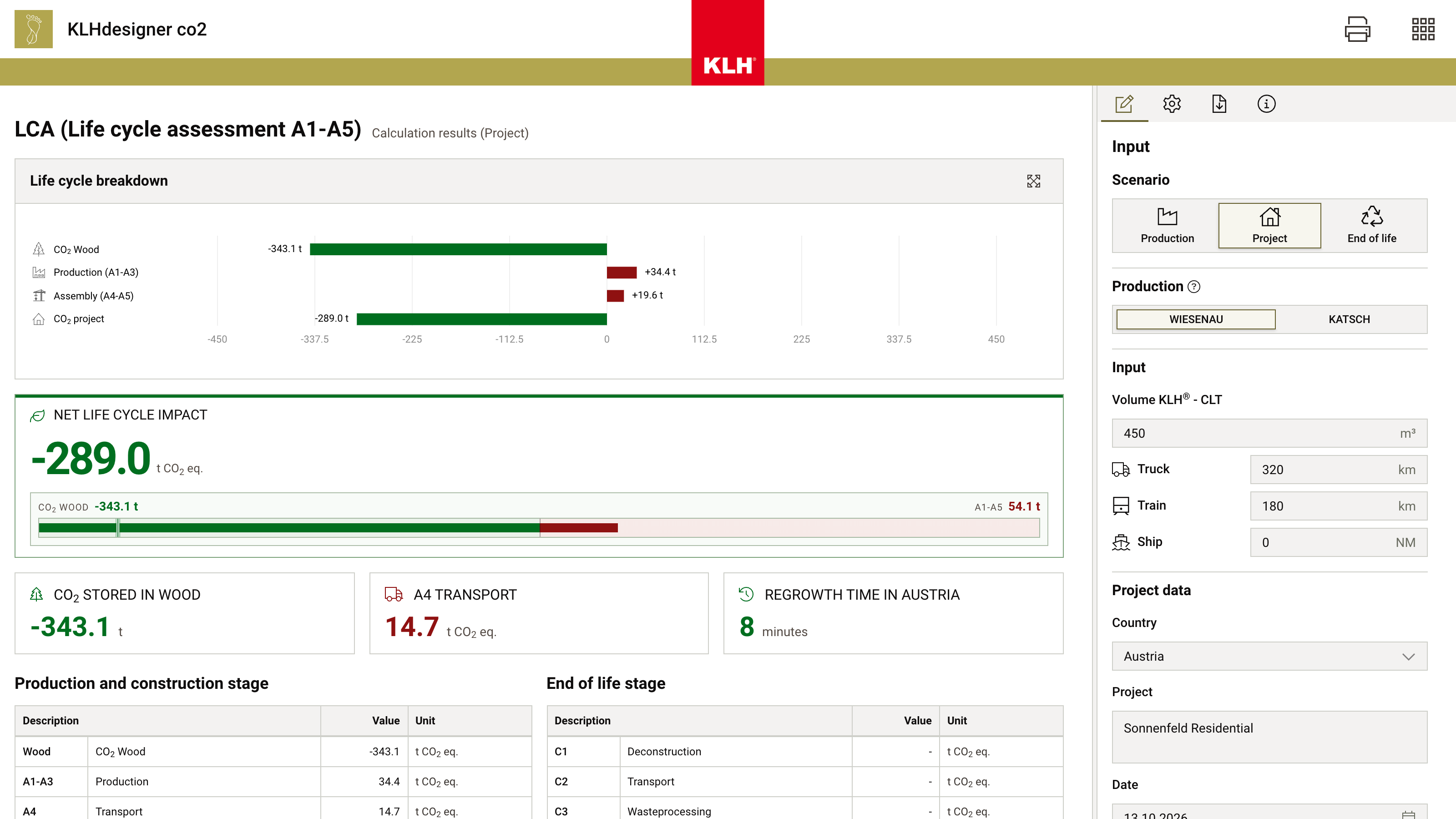Select the Project scenario
This screenshot has height=819, width=1456.
[x=1269, y=226]
